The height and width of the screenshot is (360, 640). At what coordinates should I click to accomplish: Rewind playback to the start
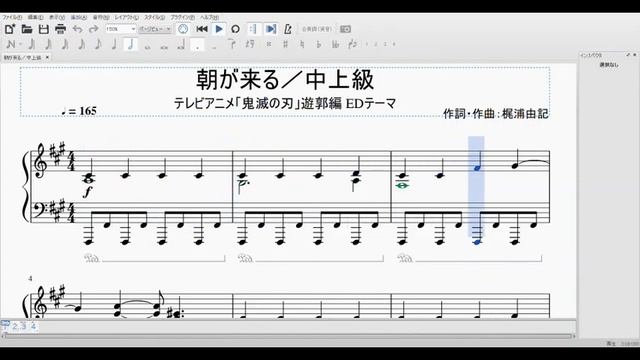(202, 29)
